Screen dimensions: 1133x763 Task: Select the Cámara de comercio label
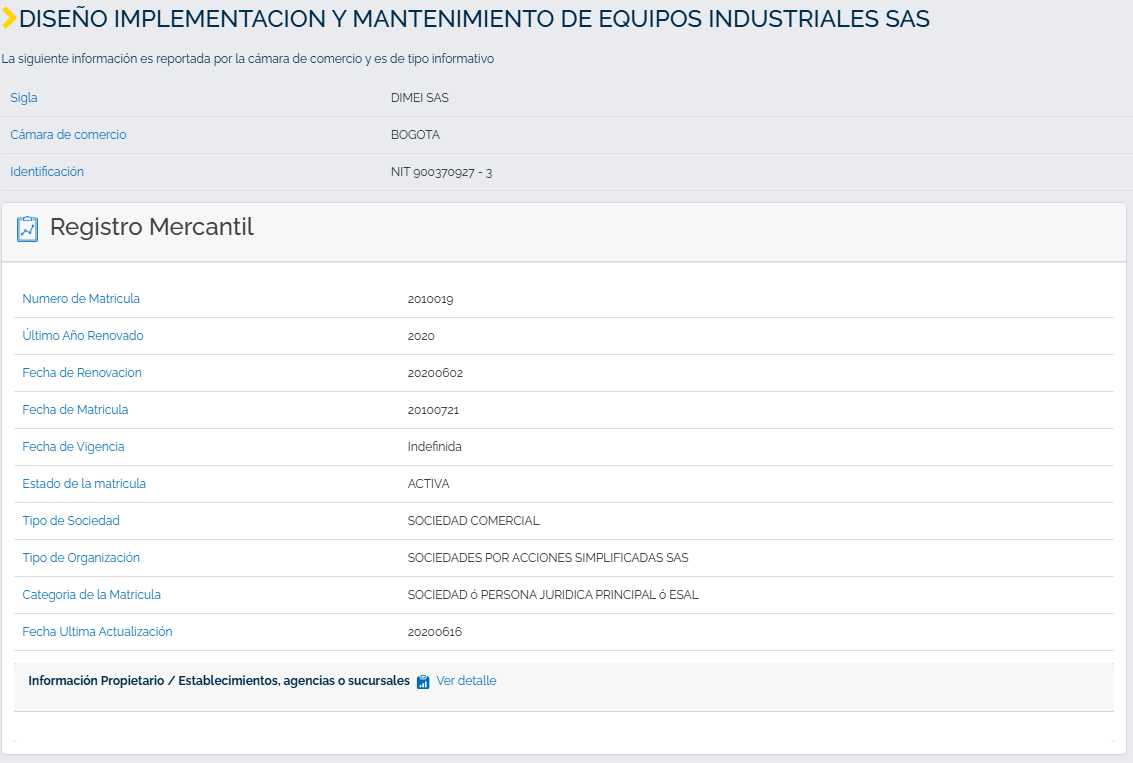[x=68, y=134]
